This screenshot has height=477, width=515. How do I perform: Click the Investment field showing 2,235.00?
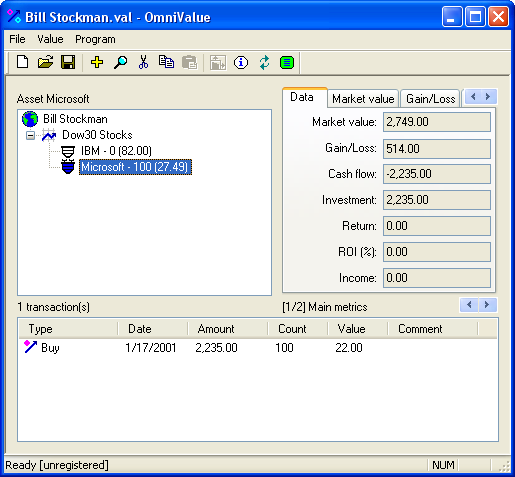point(437,200)
